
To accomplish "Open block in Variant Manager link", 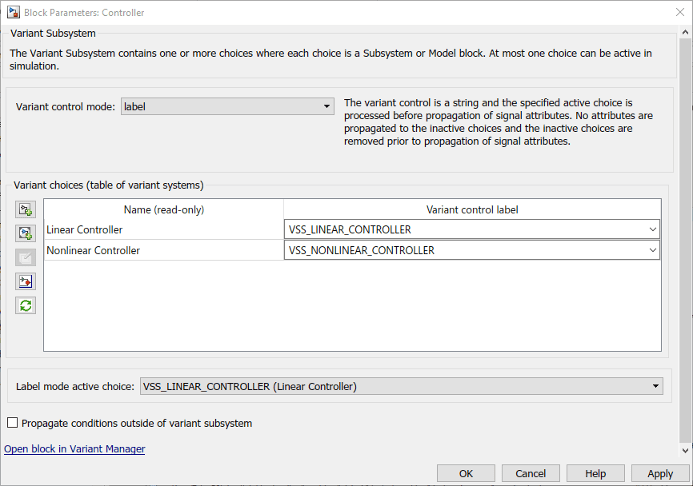I will pyautogui.click(x=75, y=449).
